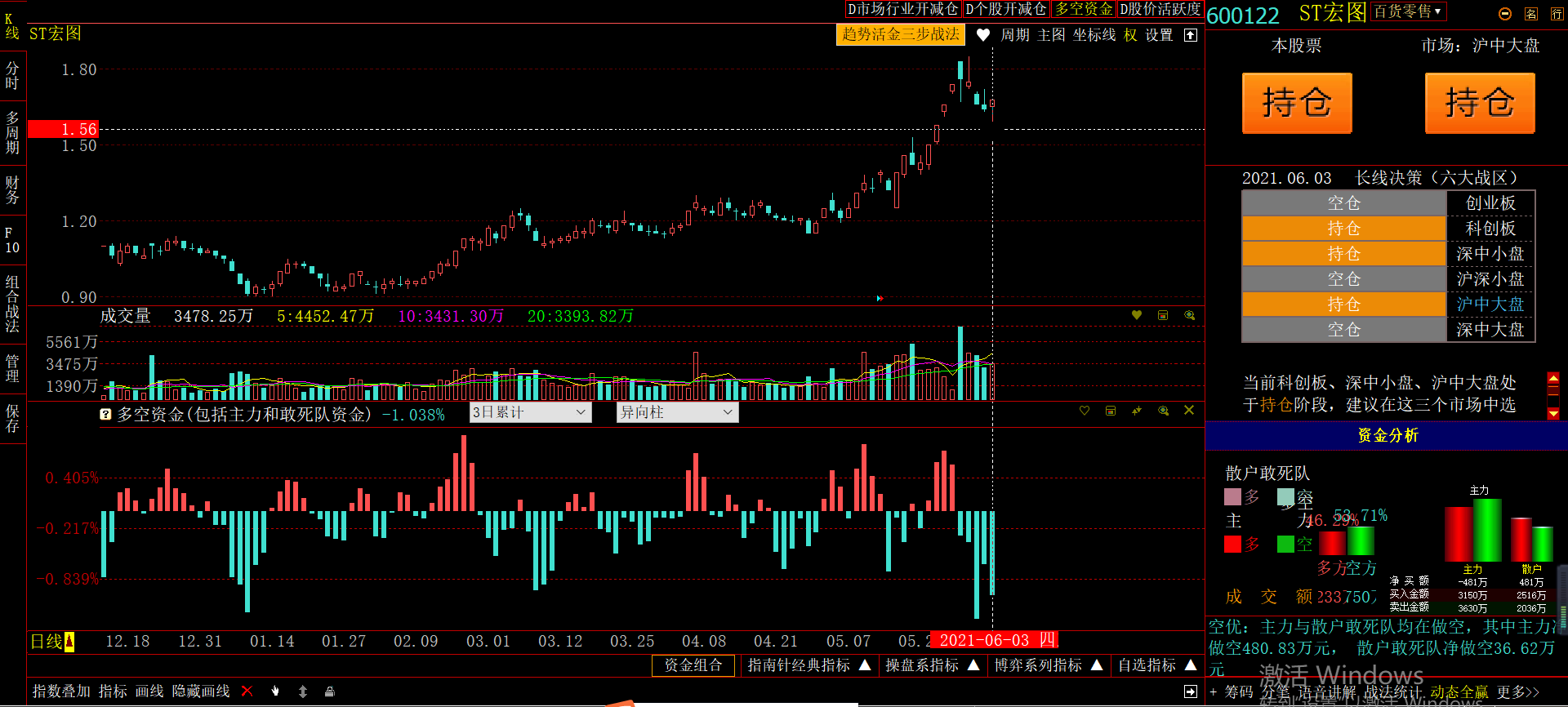Open the 管理 sidebar tab
Viewport: 1568px width, 707px height.
(12, 368)
